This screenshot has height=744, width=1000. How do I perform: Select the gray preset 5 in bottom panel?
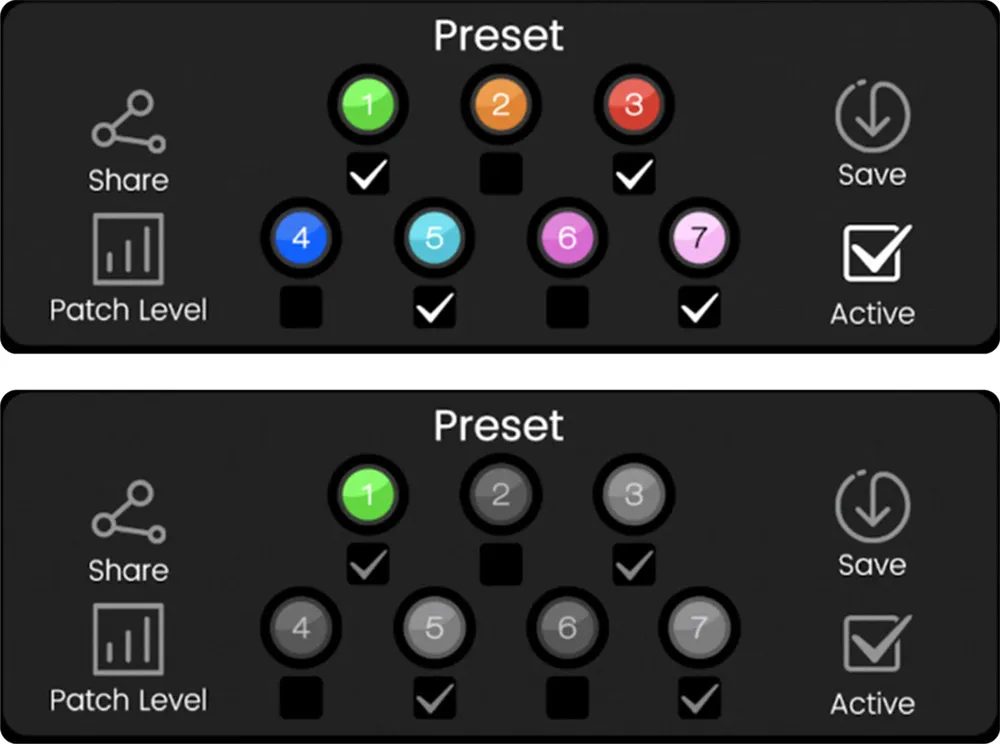point(434,628)
